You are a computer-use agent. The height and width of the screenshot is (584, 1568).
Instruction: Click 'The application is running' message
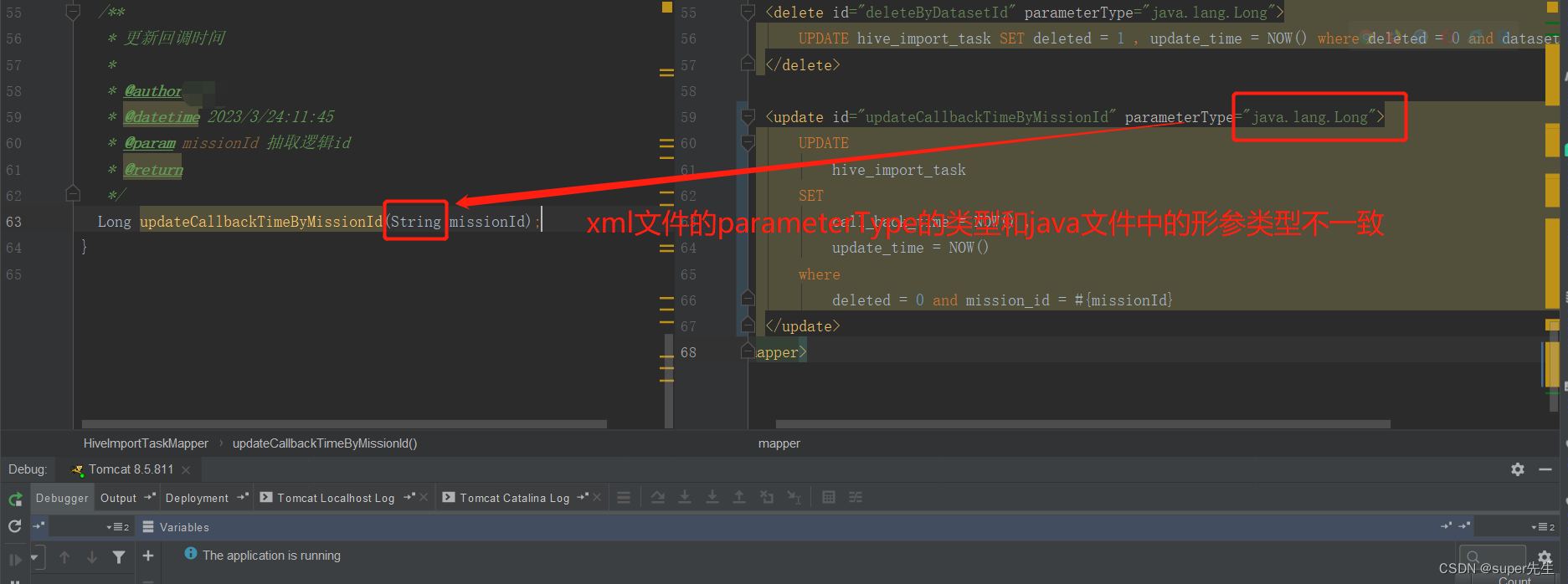tap(271, 556)
